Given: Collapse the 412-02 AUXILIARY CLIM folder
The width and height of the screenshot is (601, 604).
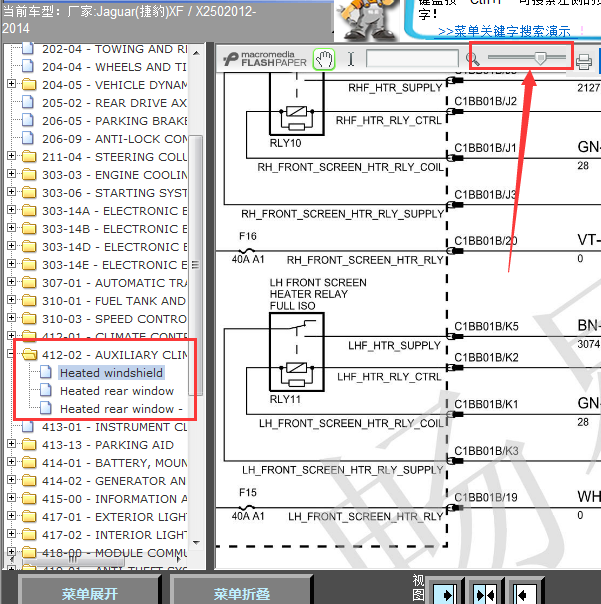Looking at the screenshot, I should point(11,353).
